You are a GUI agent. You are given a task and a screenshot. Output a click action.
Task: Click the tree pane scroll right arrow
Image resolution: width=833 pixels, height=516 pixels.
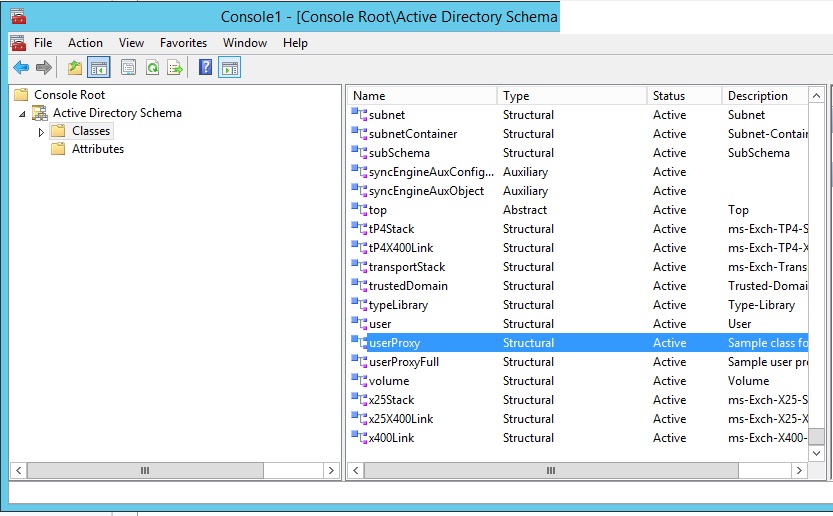coord(331,470)
